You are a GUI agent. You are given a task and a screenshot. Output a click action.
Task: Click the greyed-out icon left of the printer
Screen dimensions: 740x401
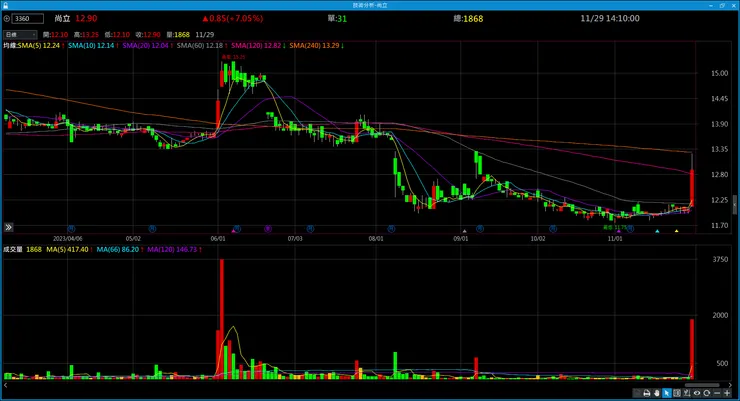point(637,393)
